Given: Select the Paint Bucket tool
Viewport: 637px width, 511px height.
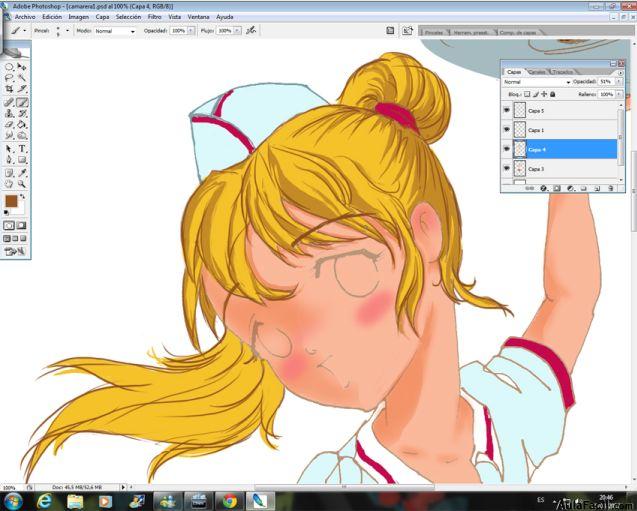Looking at the screenshot, I should [x=22, y=124].
